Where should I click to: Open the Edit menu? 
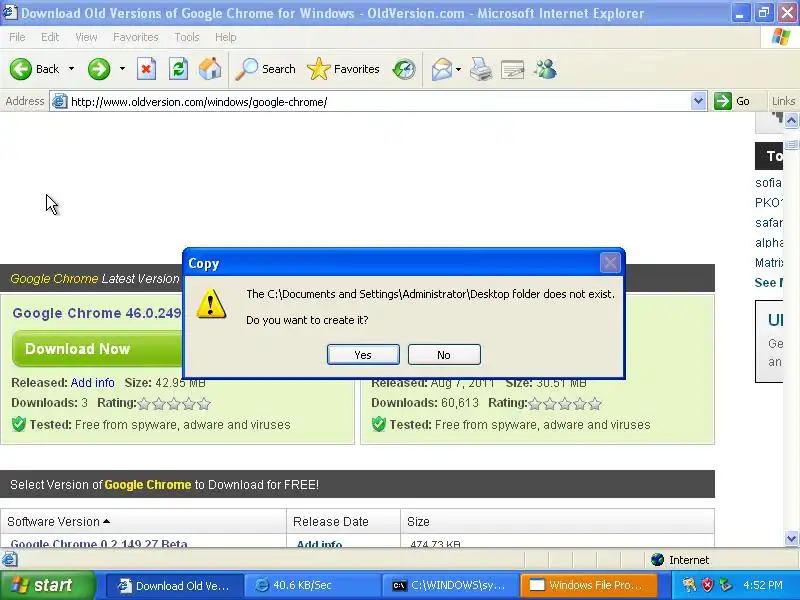coord(50,37)
